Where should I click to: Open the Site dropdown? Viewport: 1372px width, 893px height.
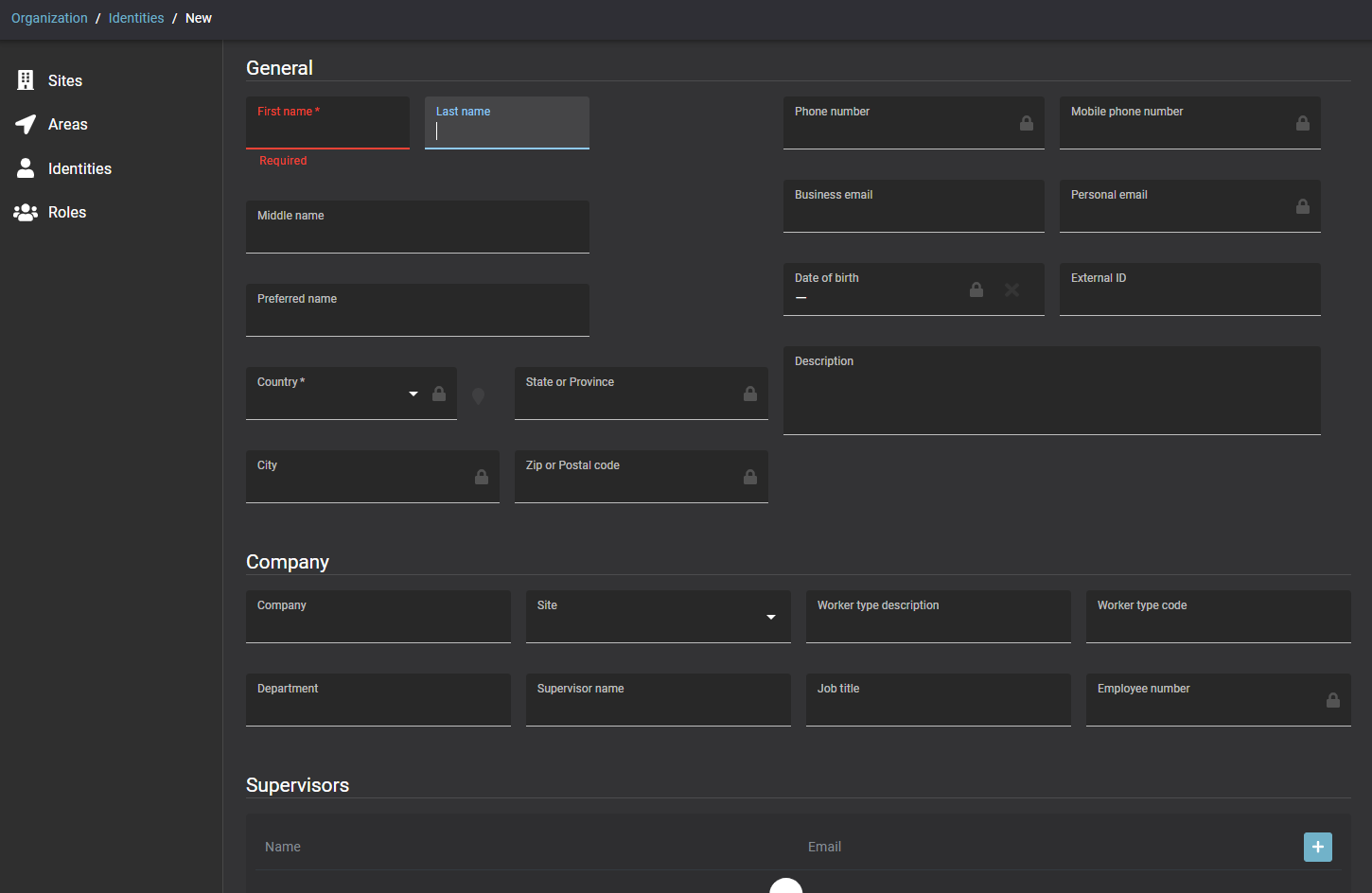coord(659,617)
